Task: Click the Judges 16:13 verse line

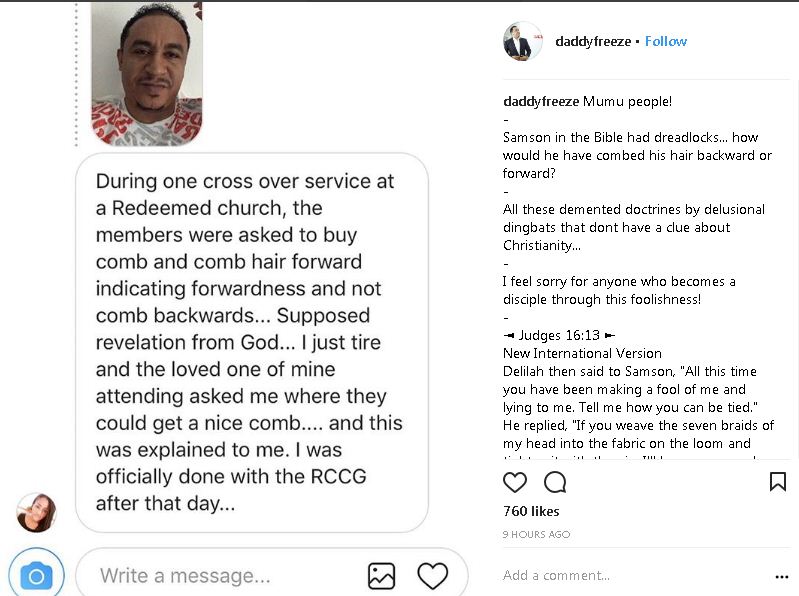Action: [x=559, y=336]
